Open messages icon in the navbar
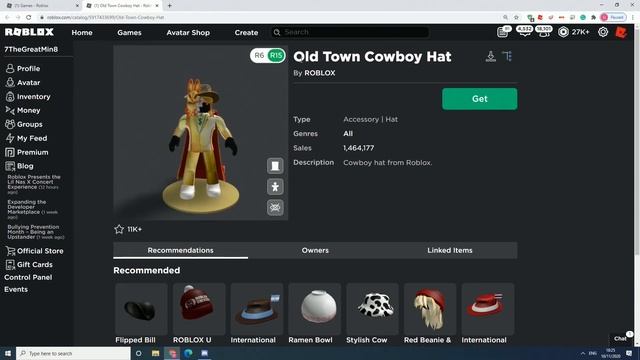The image size is (640, 360). pos(524,31)
